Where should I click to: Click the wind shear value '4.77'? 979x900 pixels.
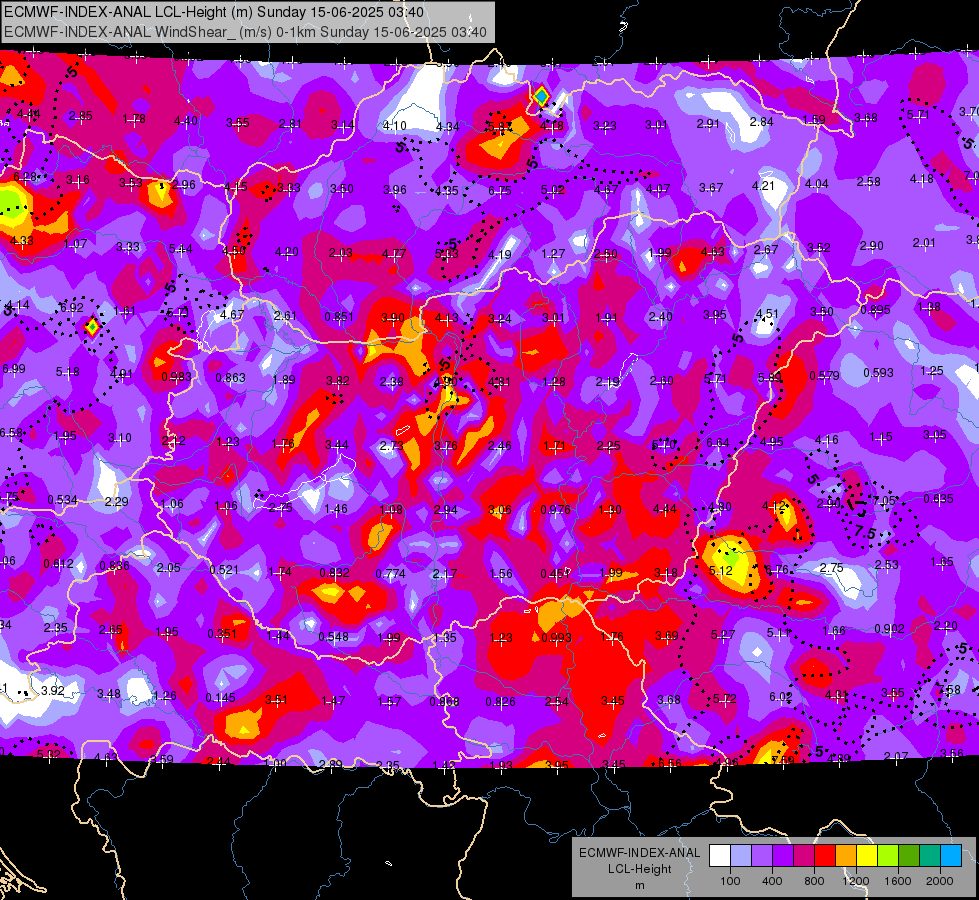(x=394, y=254)
